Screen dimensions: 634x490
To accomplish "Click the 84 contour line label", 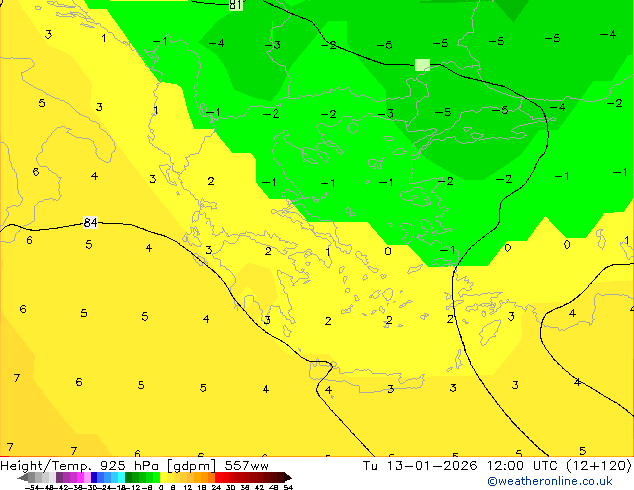I will pos(90,222).
